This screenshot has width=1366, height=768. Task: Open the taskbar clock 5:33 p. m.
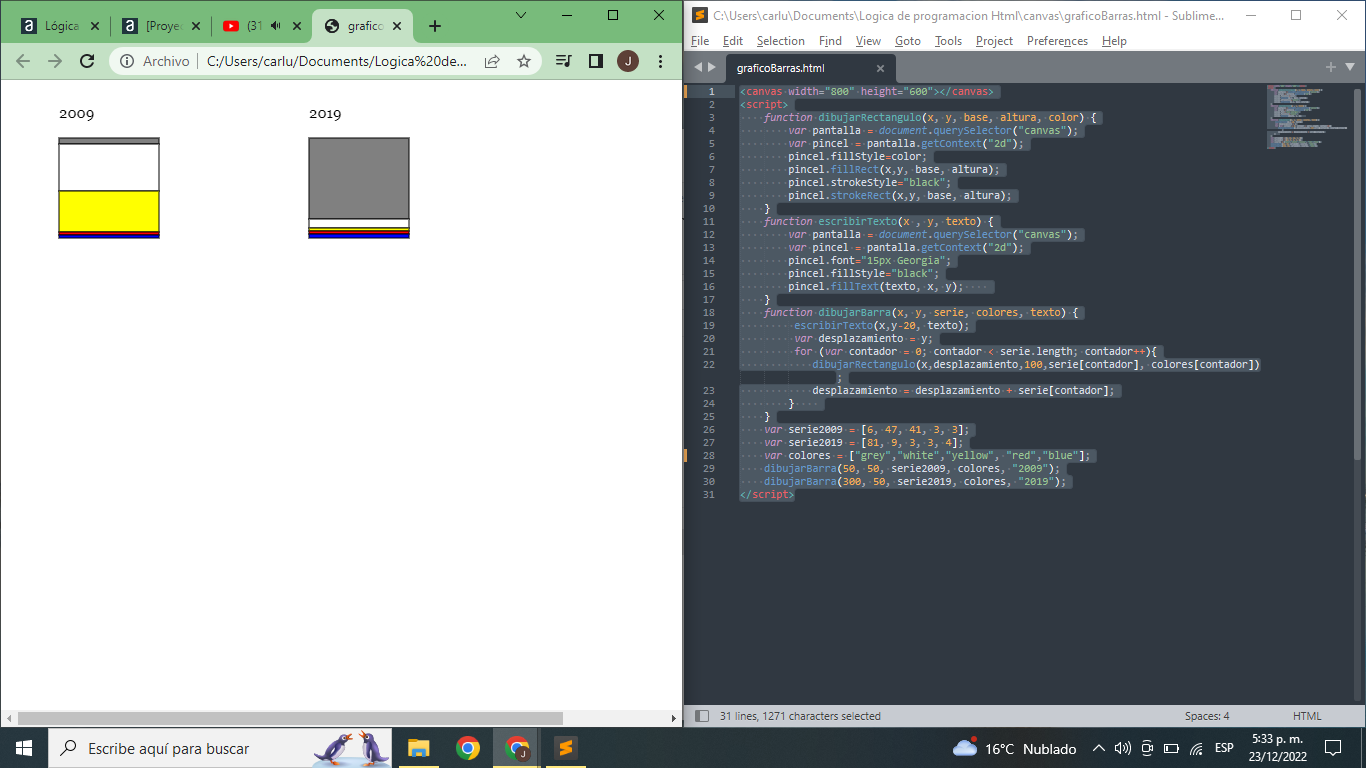coord(1278,748)
